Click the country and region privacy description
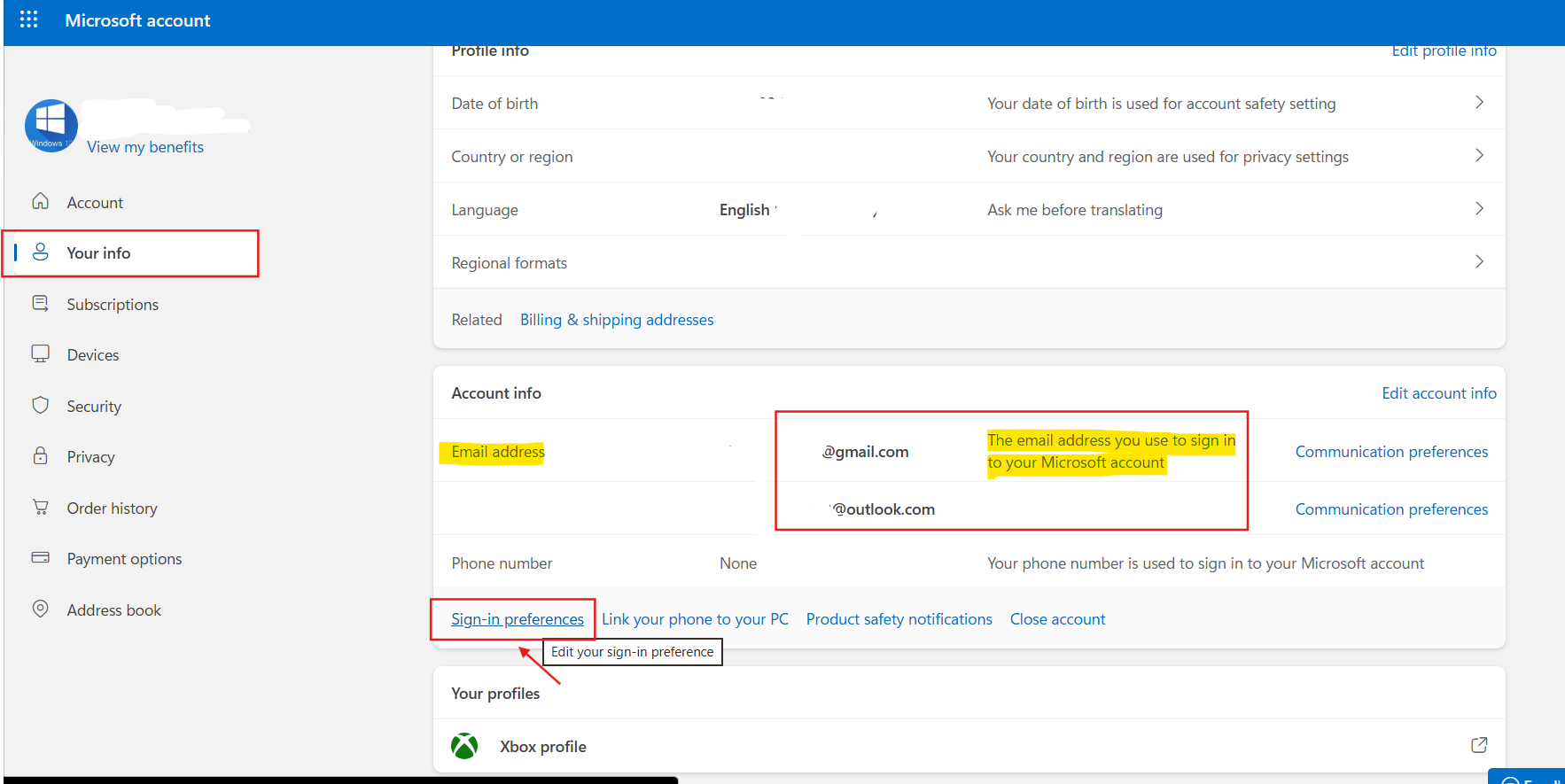1565x784 pixels. tap(1168, 157)
